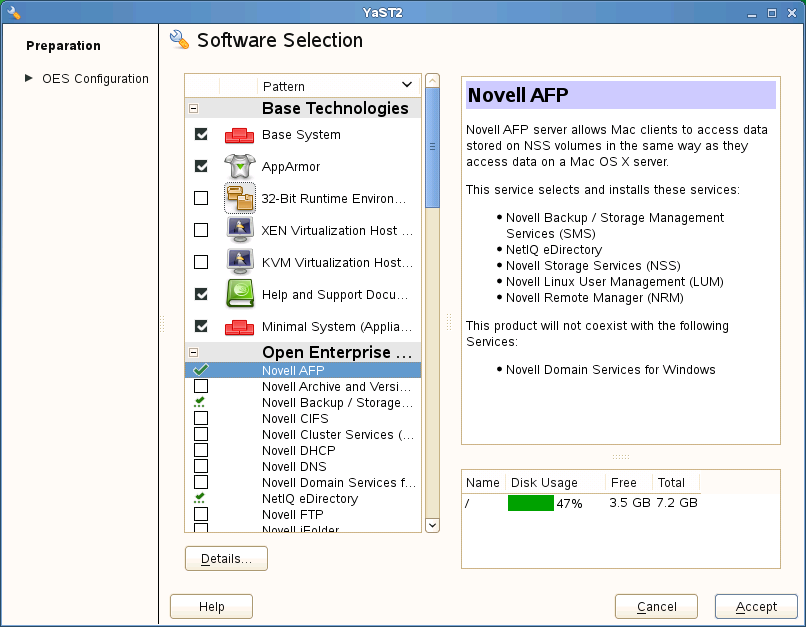Screen dimensions: 806x627
Task: Check the Novell DHCP checkbox
Action: [x=201, y=450]
